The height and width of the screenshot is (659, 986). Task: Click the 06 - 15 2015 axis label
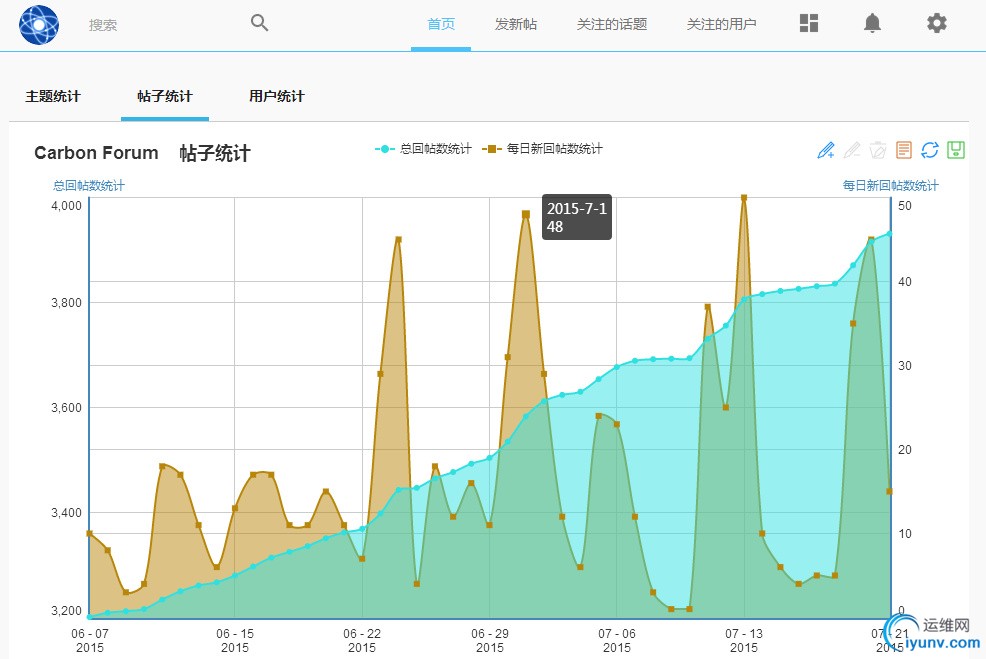(235, 640)
